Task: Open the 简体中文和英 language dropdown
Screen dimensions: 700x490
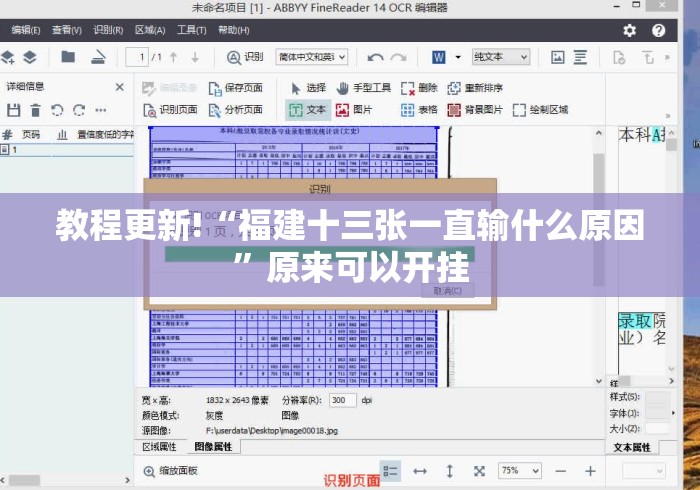Action: click(x=312, y=57)
